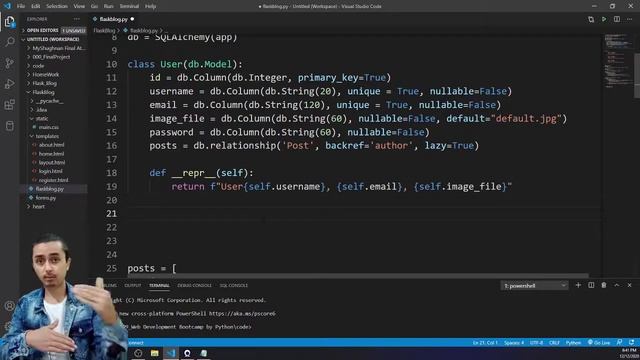Click Go Live in status bar
Image resolution: width=640 pixels, height=360 pixels.
[x=599, y=342]
